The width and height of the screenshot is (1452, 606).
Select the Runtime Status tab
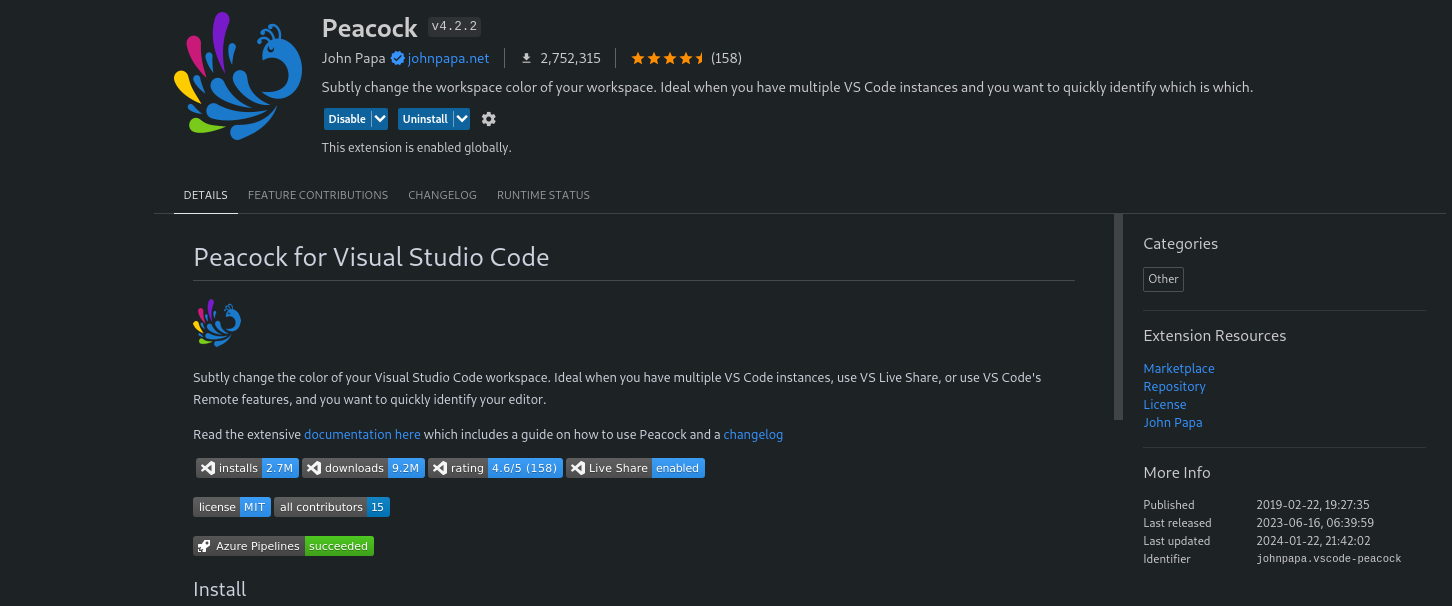[x=543, y=195]
